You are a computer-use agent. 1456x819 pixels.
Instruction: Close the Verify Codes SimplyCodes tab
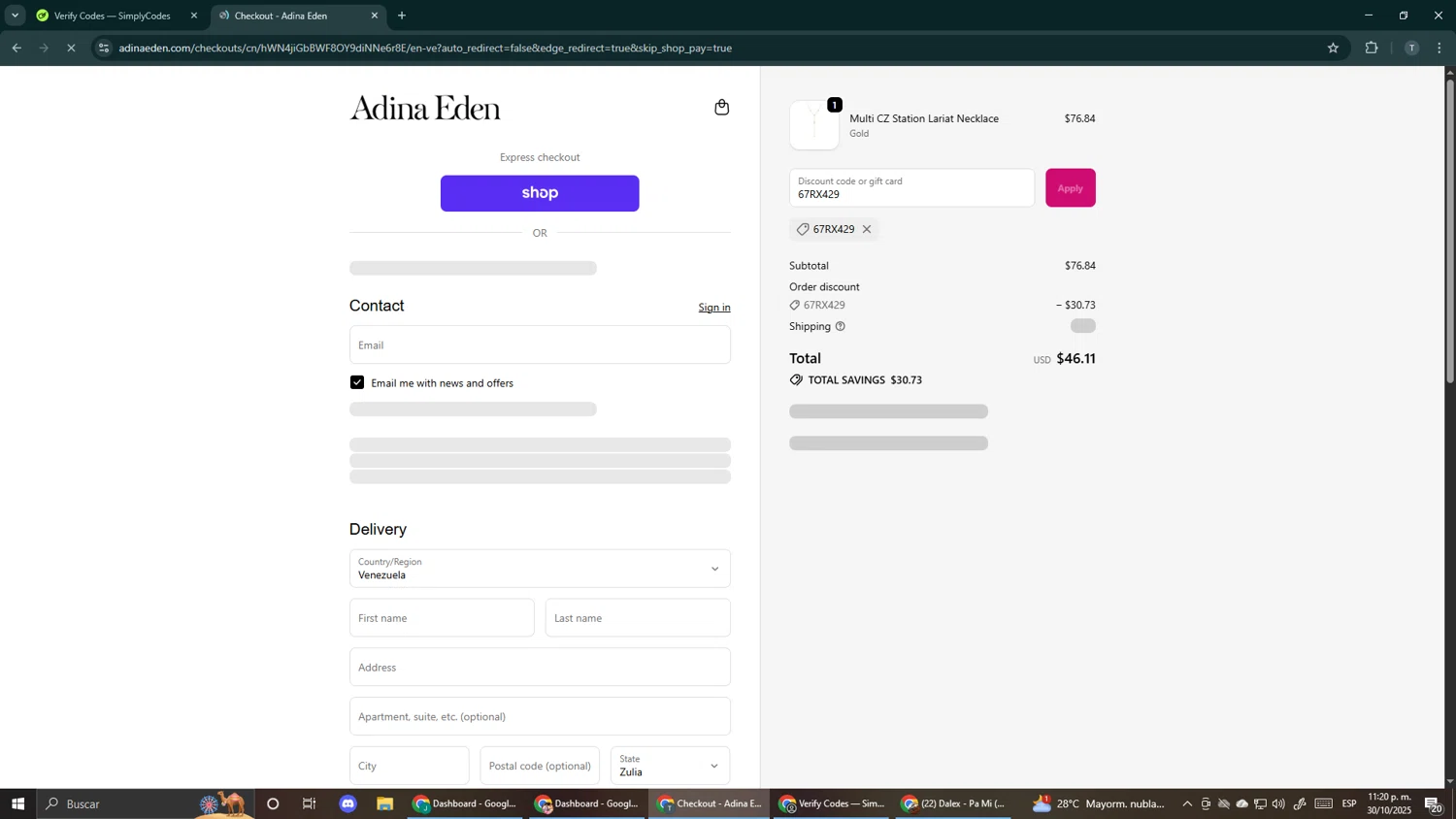[194, 16]
